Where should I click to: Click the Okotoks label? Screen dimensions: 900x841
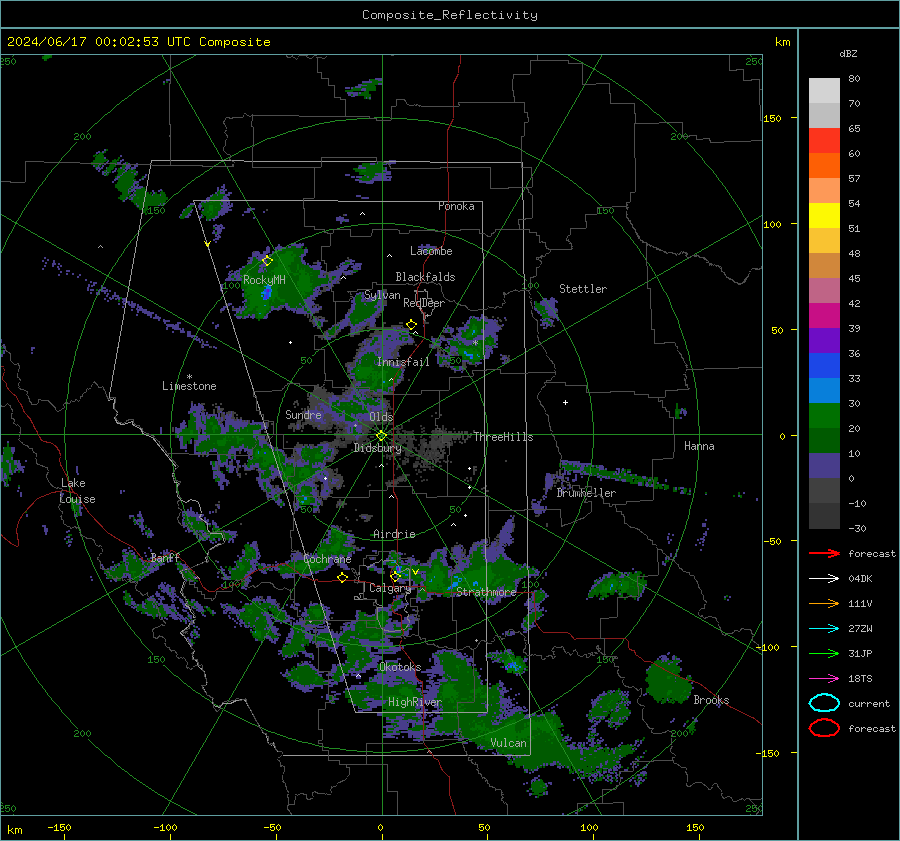point(400,668)
